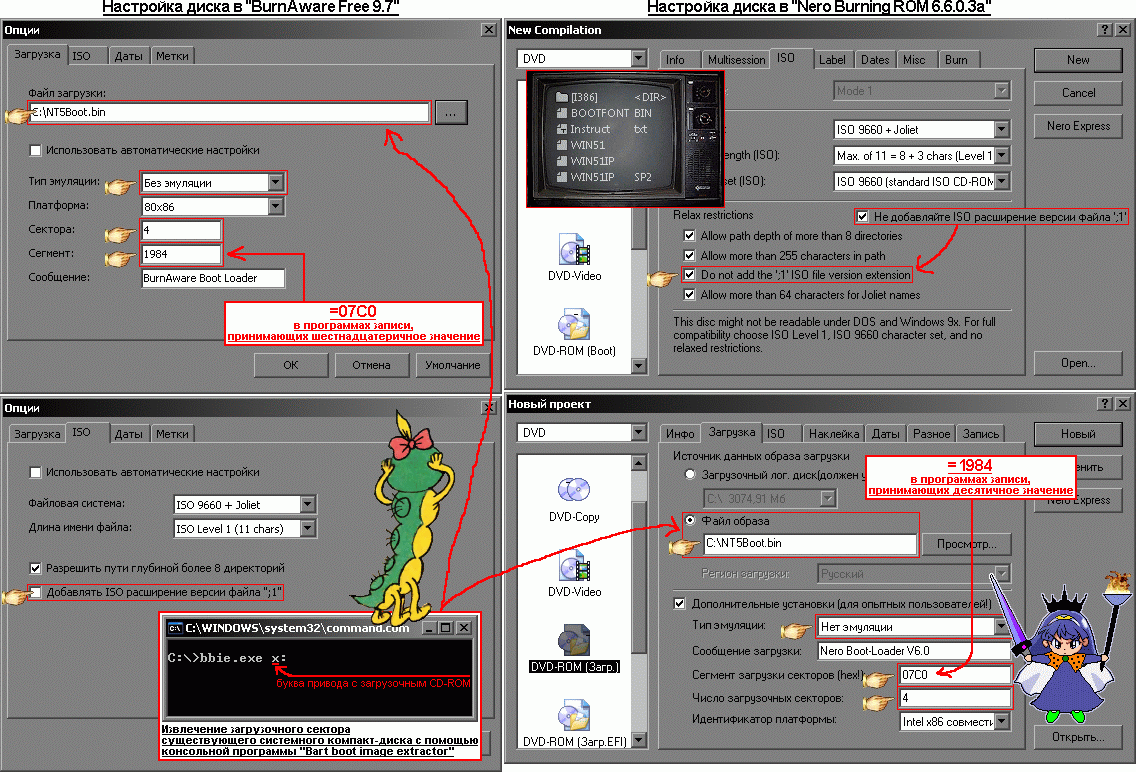Open the Multisession tab in New Compilation

[736, 59]
